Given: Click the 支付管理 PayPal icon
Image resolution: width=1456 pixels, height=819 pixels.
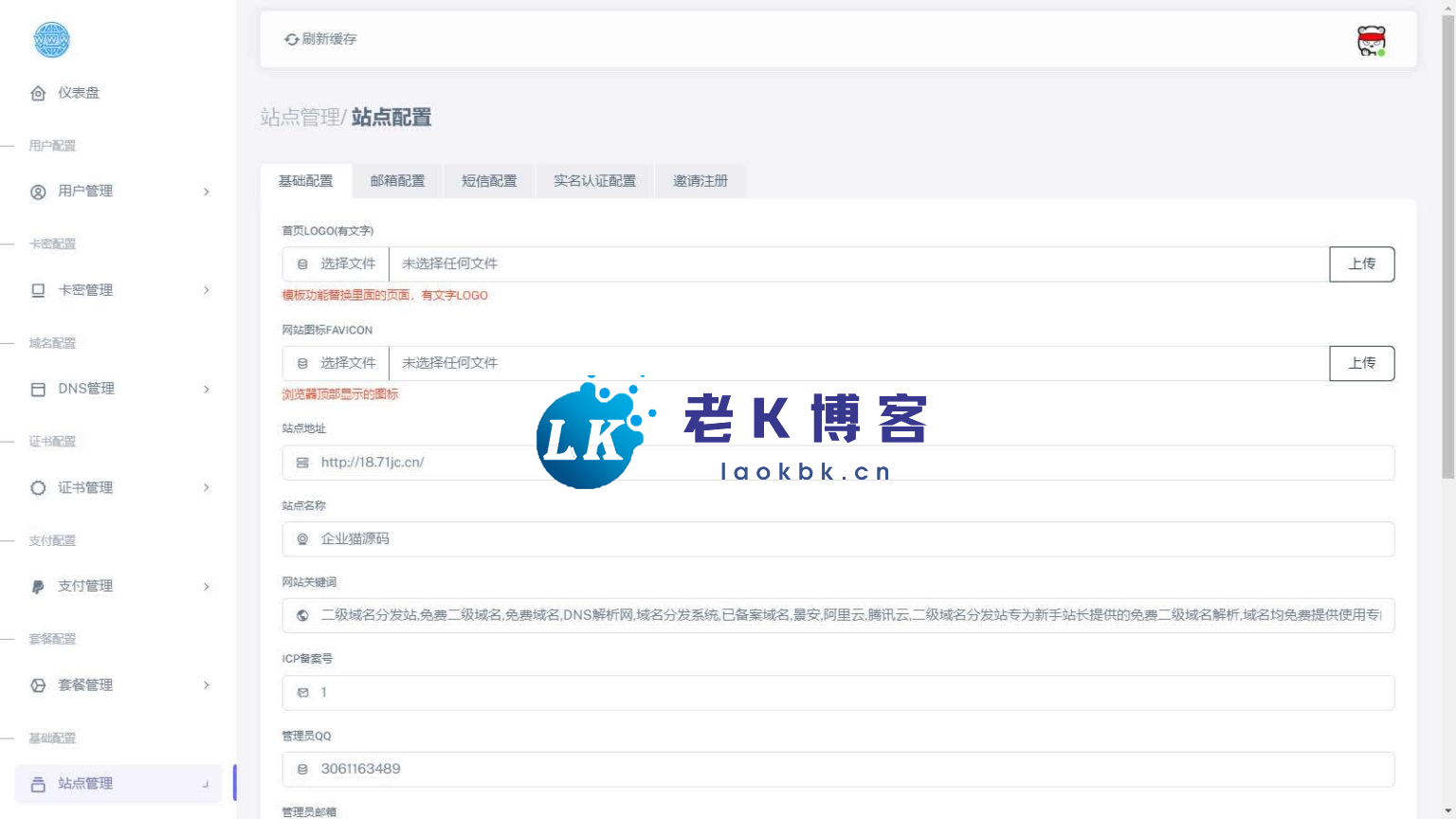Looking at the screenshot, I should (x=38, y=587).
